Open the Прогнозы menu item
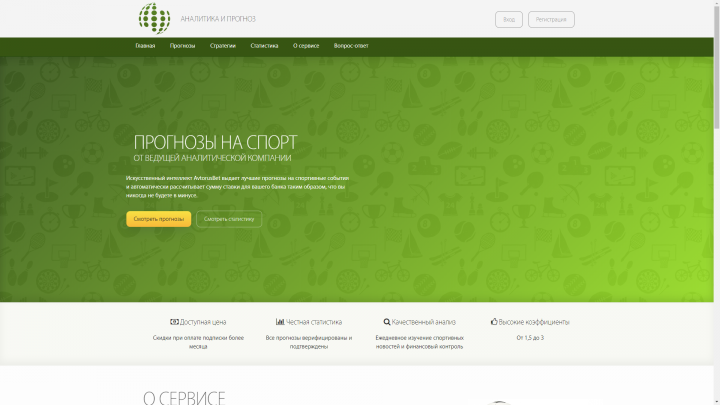Viewport: 720px width, 405px height. [182, 46]
